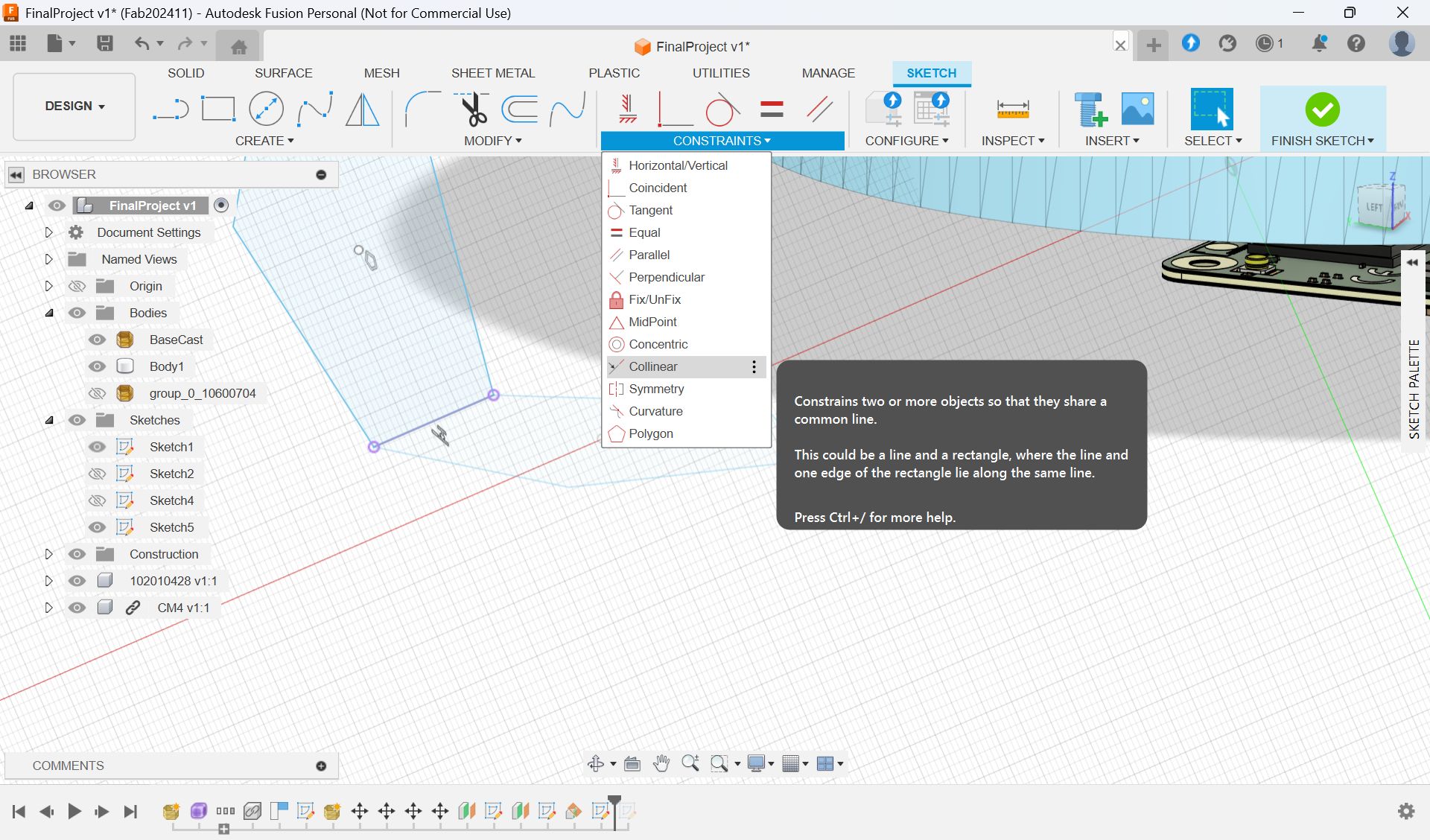Screen dimensions: 1430x840
Task: Expand the CM4 v1:1 component
Action: click(48, 608)
